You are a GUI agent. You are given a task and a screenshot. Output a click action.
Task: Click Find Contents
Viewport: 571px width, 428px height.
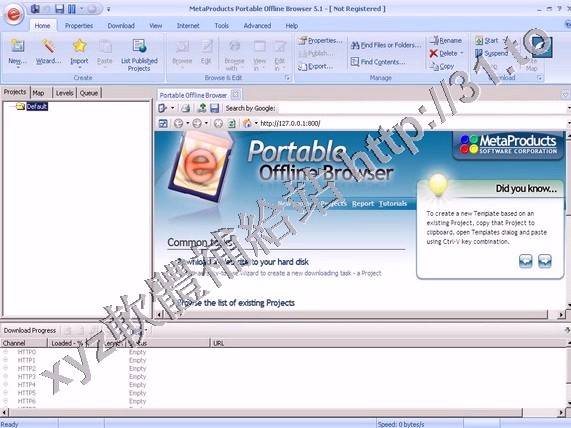(x=377, y=62)
